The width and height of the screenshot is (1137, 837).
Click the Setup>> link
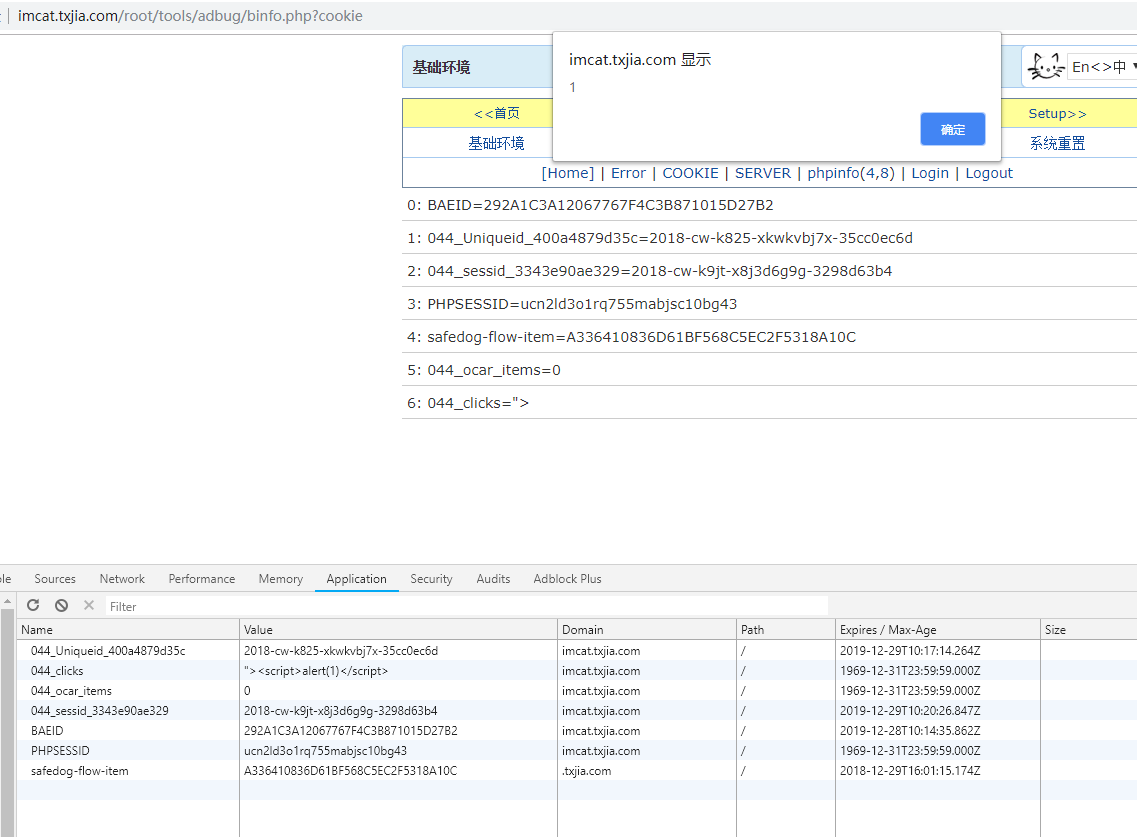[1057, 114]
